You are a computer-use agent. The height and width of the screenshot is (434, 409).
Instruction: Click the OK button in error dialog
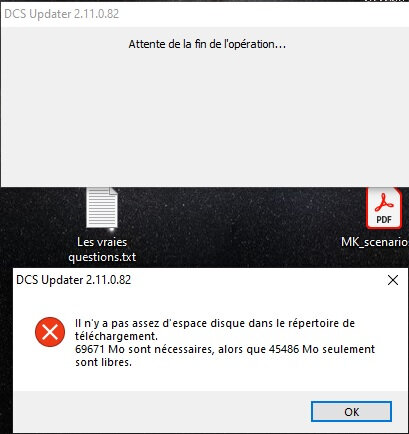tap(351, 412)
